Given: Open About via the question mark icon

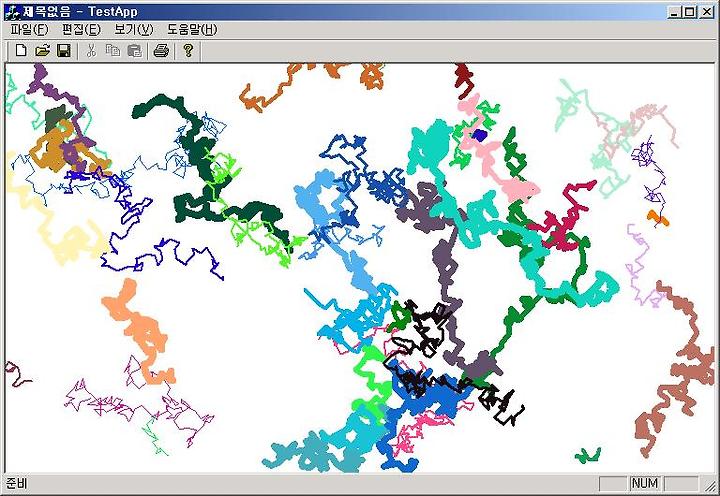Looking at the screenshot, I should (188, 50).
